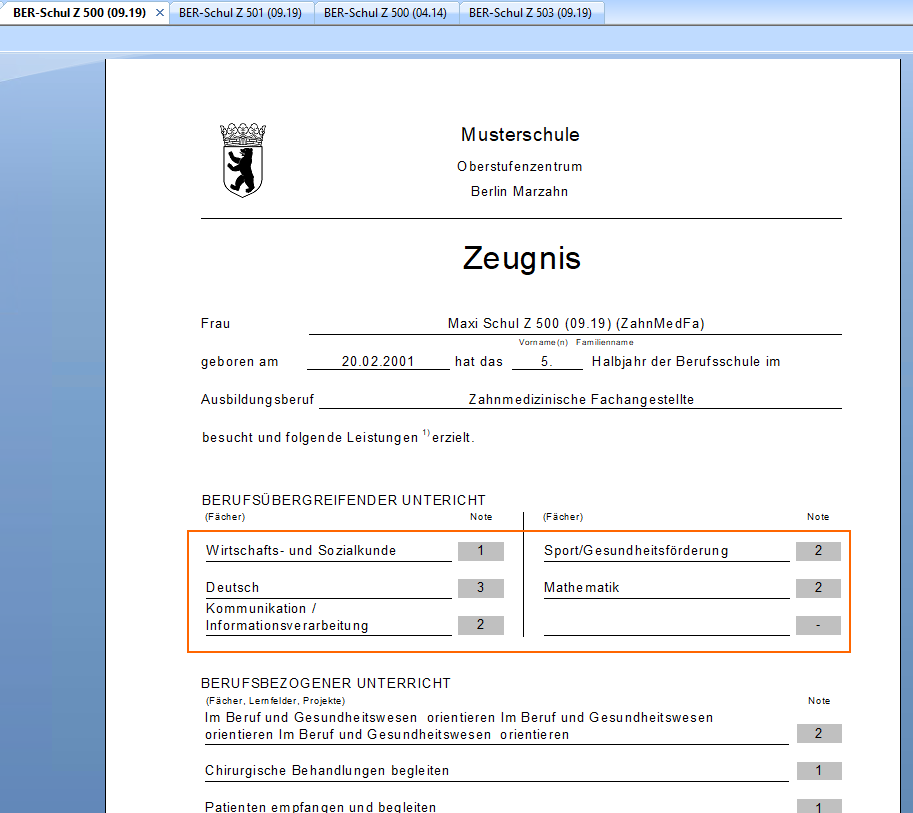This screenshot has width=913, height=813.
Task: Click the BERUFSBEZOGENER UNTERRICHT heading
Action: [x=325, y=683]
